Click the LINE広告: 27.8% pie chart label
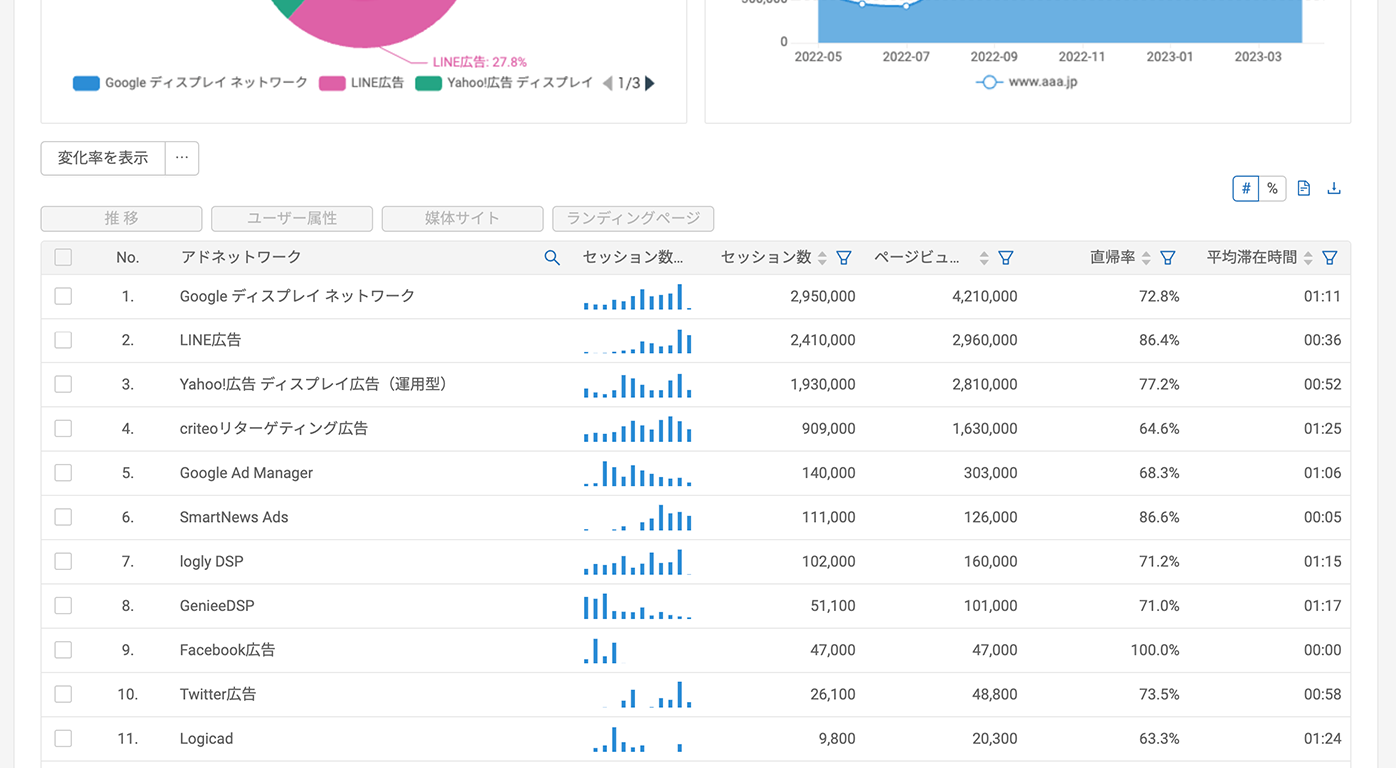Screen dimensions: 1396x768 pyautogui.click(x=480, y=62)
